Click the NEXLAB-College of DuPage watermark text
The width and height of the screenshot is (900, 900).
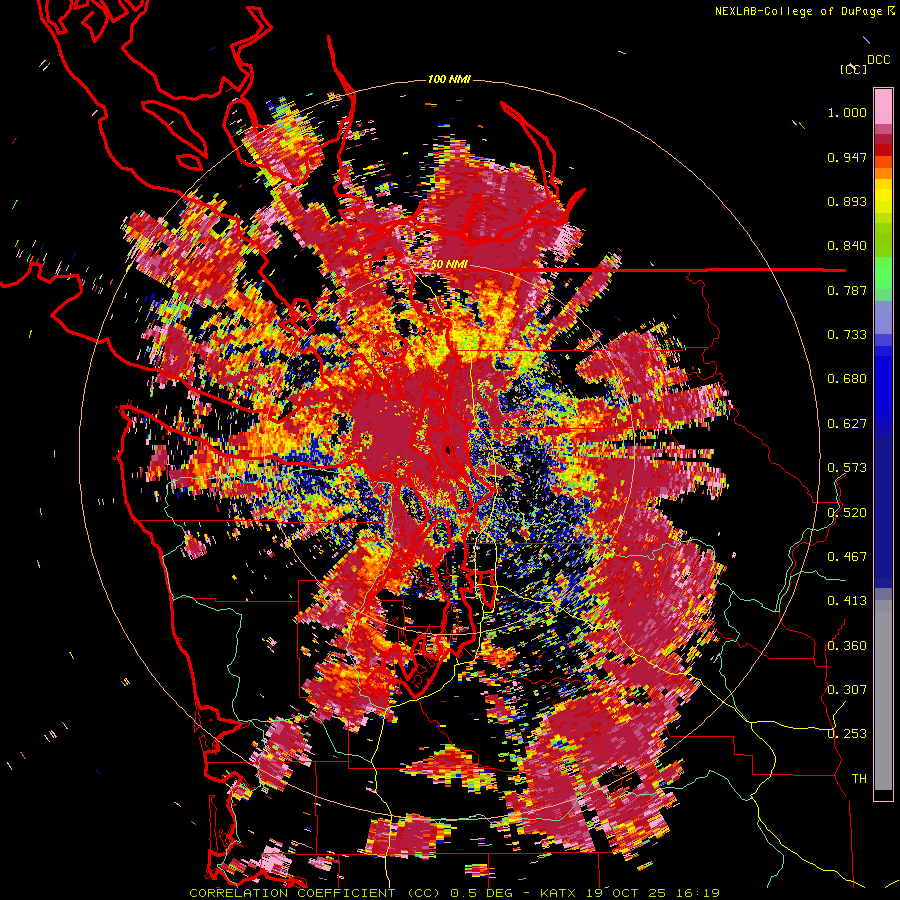coord(804,11)
